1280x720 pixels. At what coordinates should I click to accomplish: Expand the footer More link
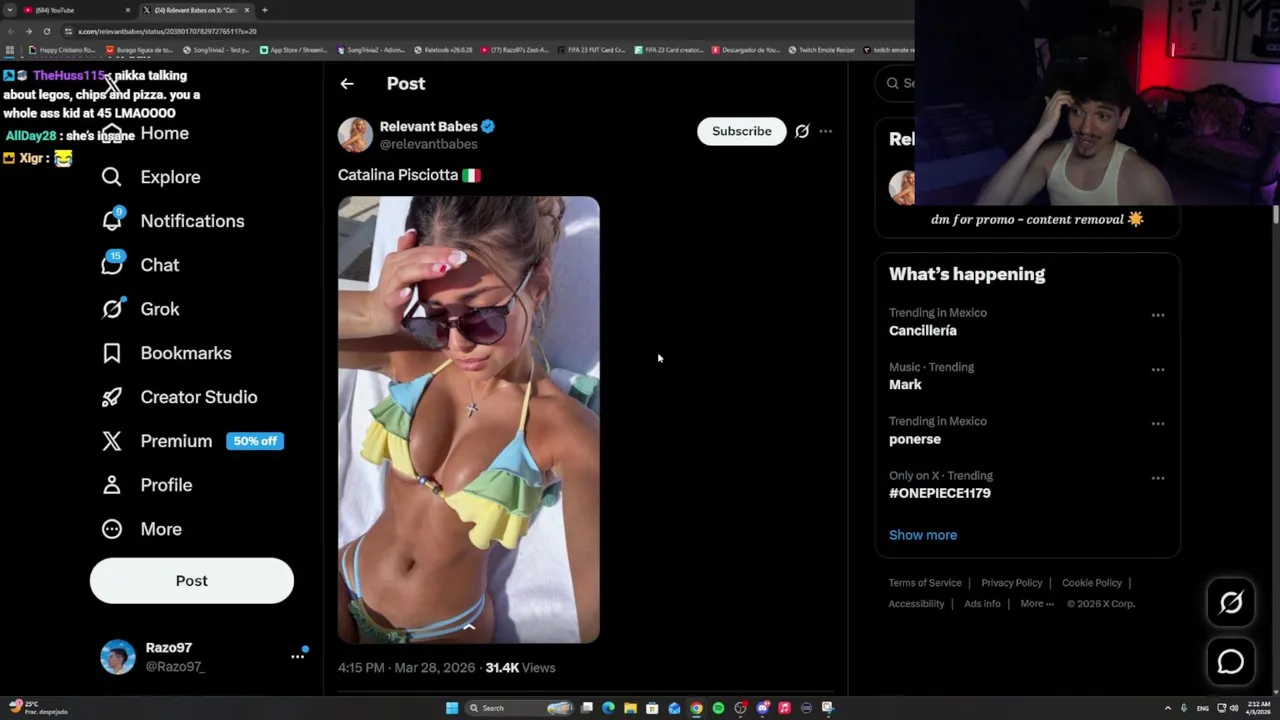(x=1037, y=604)
